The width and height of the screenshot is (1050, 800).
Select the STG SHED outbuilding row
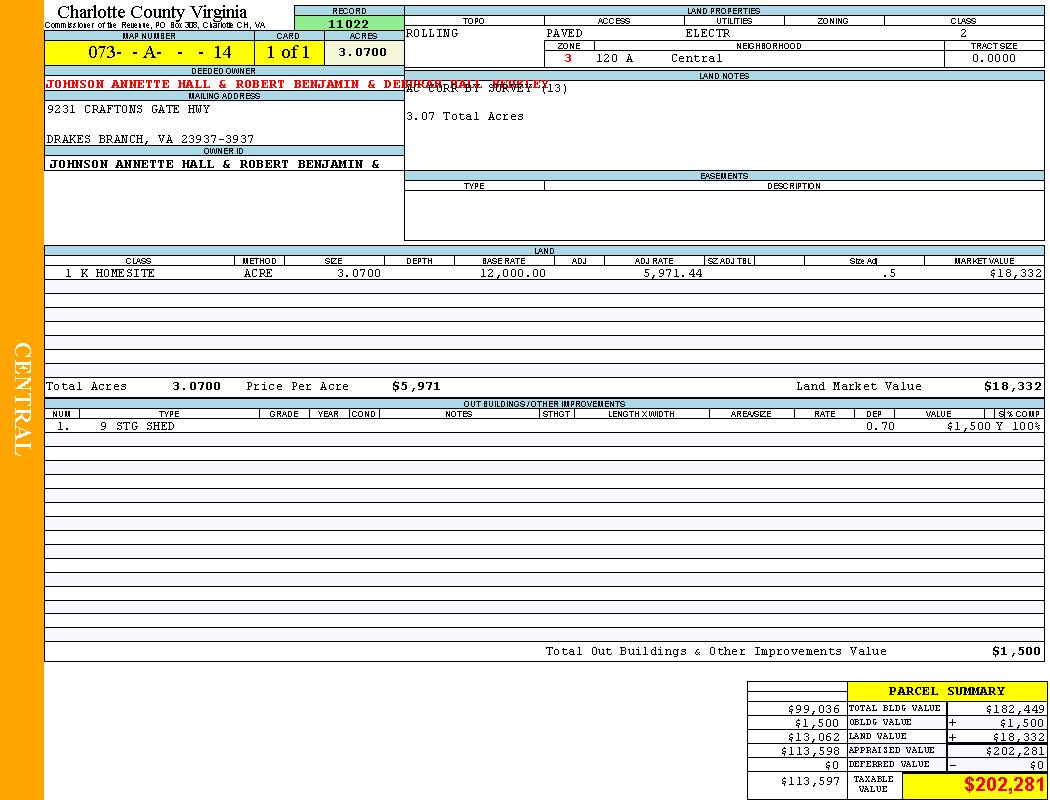click(x=137, y=426)
